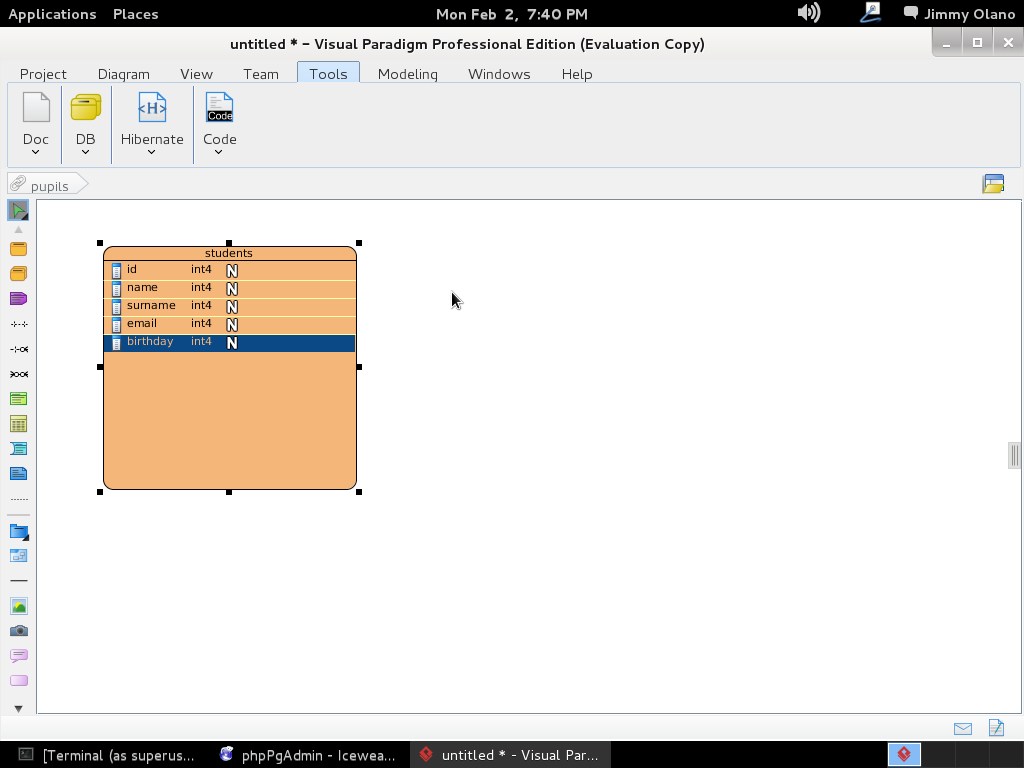Open the Code dropdown in the Tools ribbon
The height and width of the screenshot is (768, 1024).
(x=219, y=152)
